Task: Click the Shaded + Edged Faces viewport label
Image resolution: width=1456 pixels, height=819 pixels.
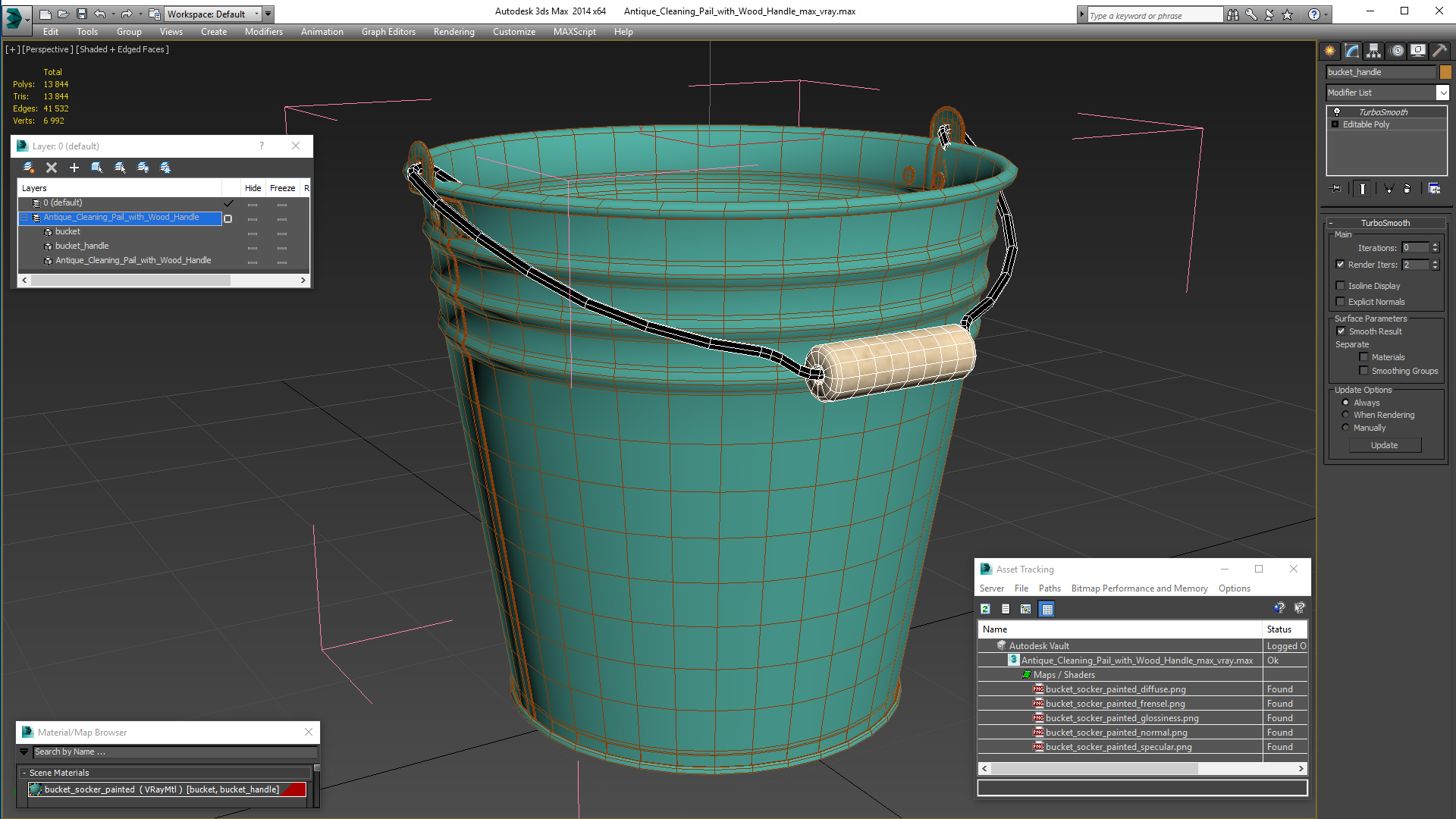Action: click(x=123, y=49)
